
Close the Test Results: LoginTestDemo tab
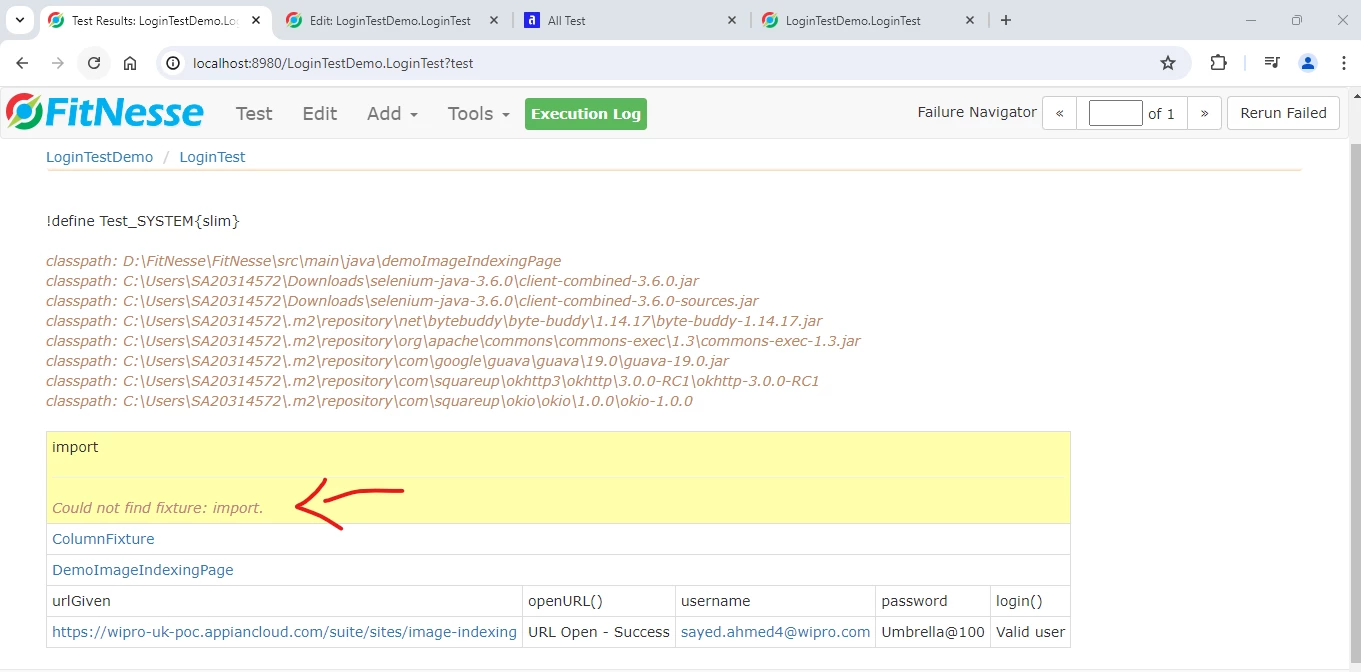point(258,20)
